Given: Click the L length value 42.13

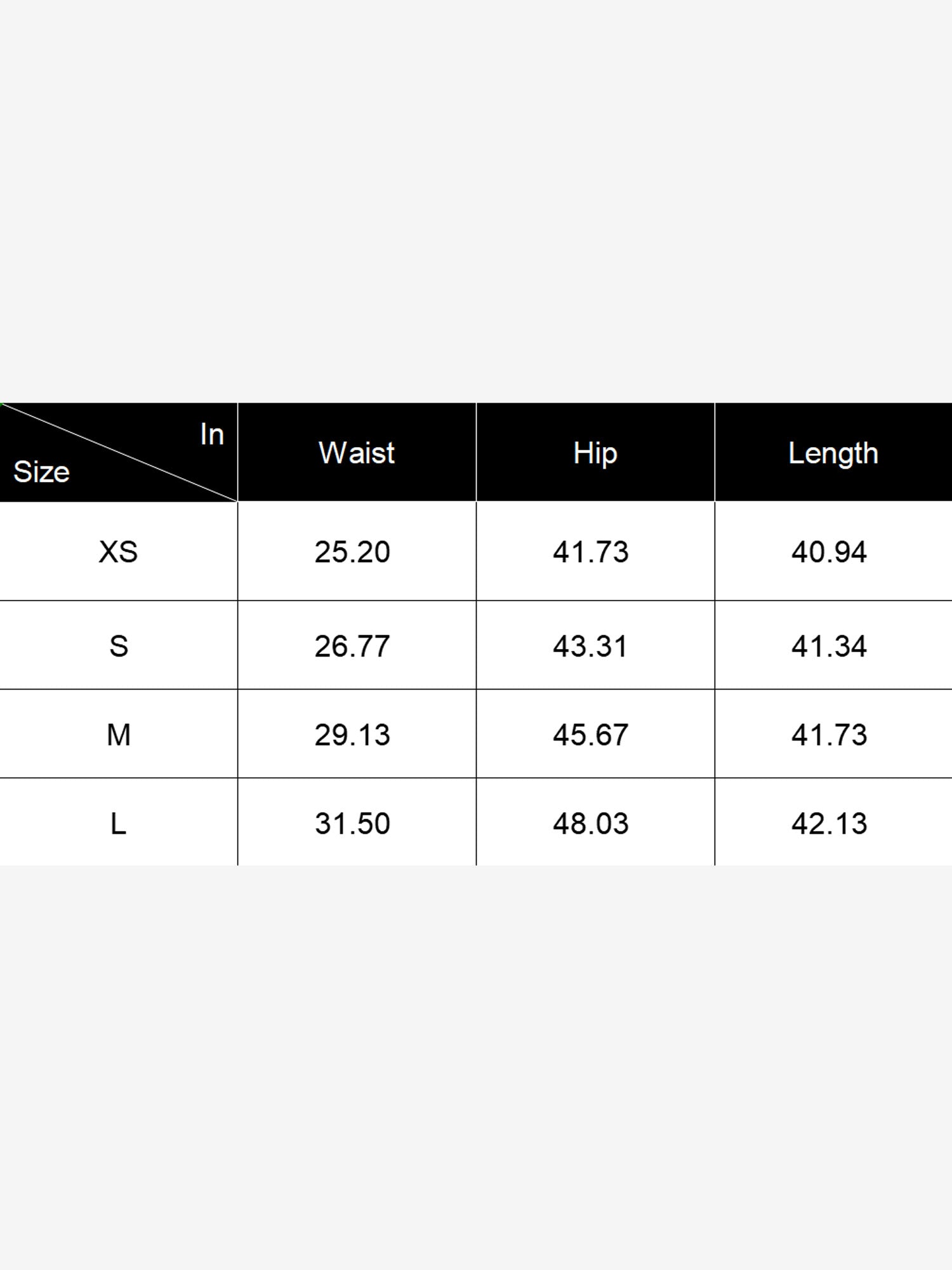Looking at the screenshot, I should click(829, 824).
